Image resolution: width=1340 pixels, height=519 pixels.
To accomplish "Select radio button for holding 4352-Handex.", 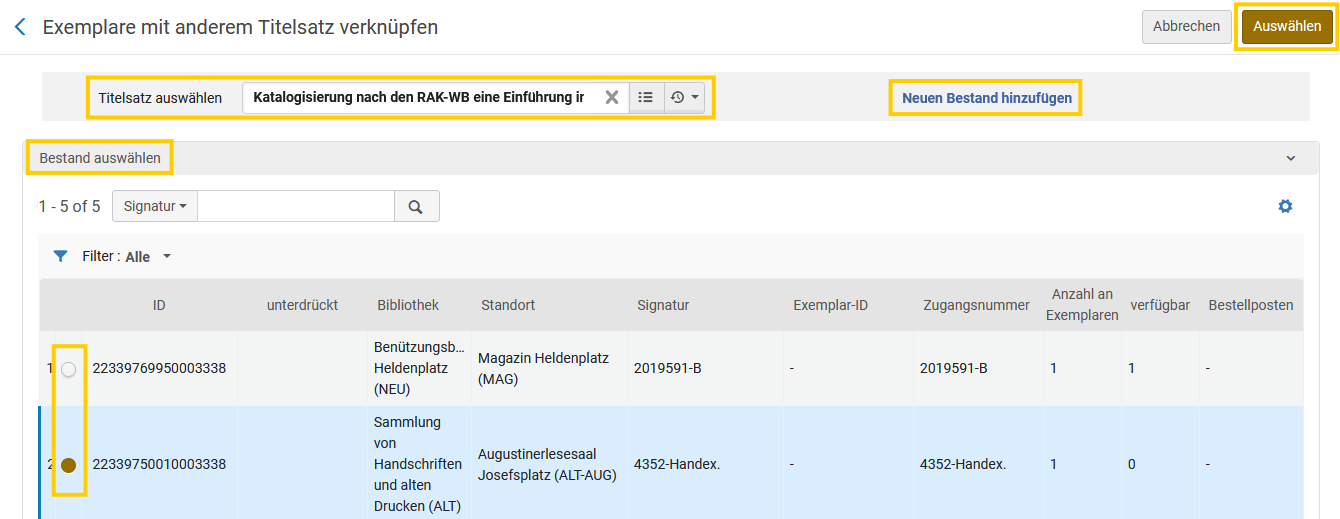I will click(68, 465).
